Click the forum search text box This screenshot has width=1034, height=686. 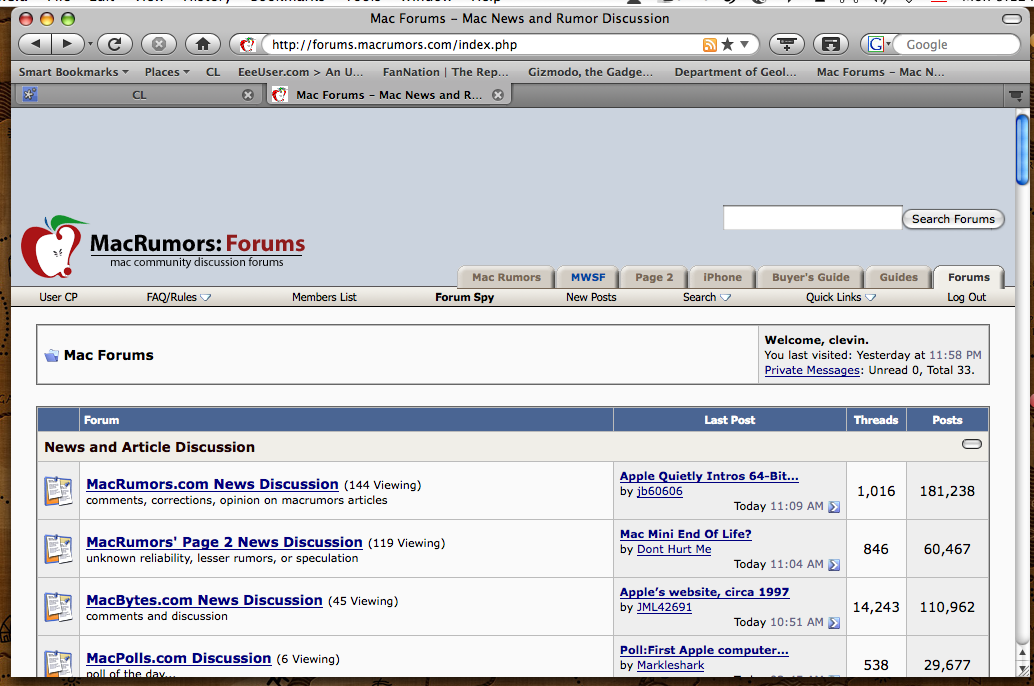tap(812, 218)
